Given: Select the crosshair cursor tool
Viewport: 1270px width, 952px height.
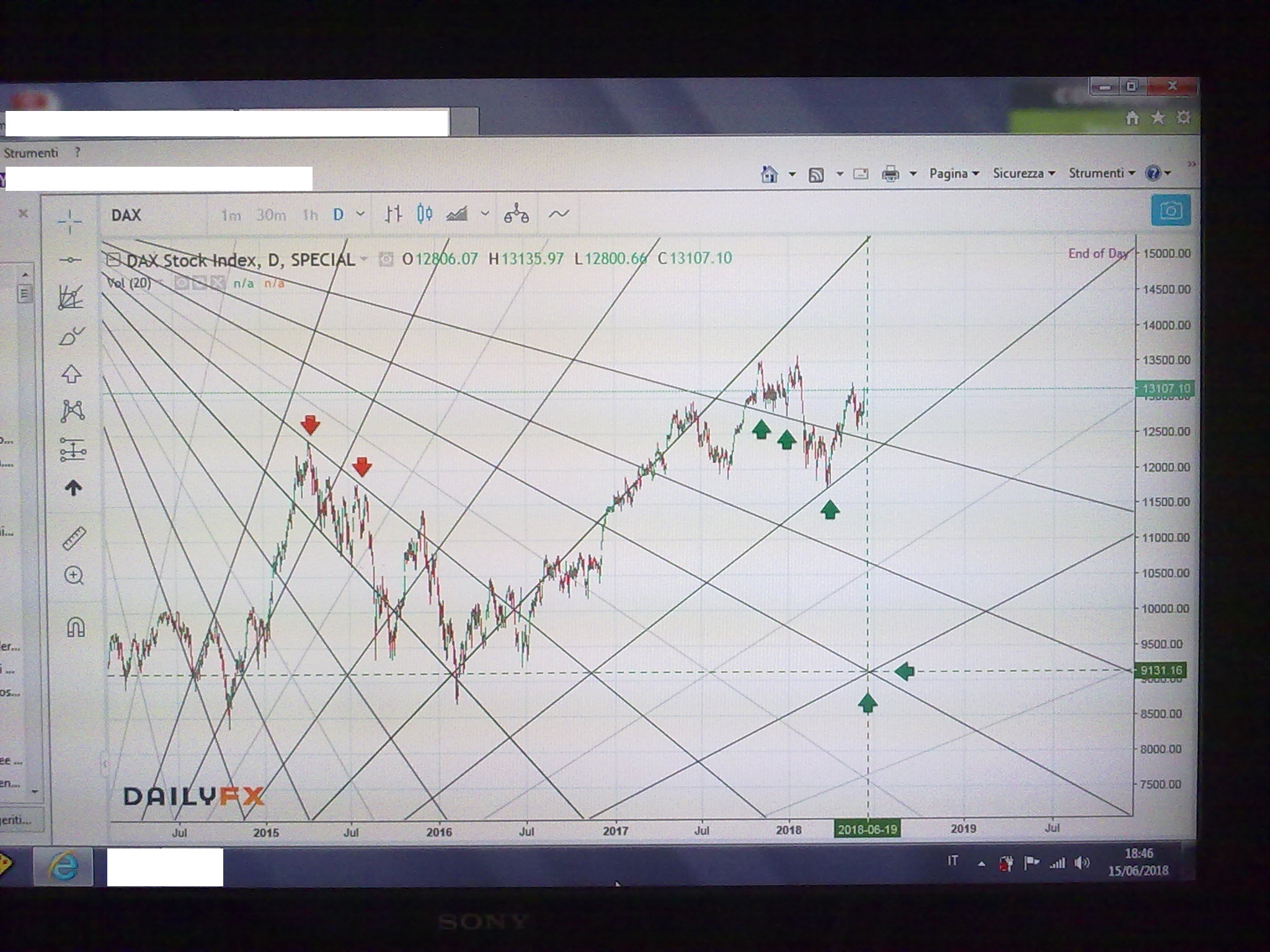Looking at the screenshot, I should point(70,220).
